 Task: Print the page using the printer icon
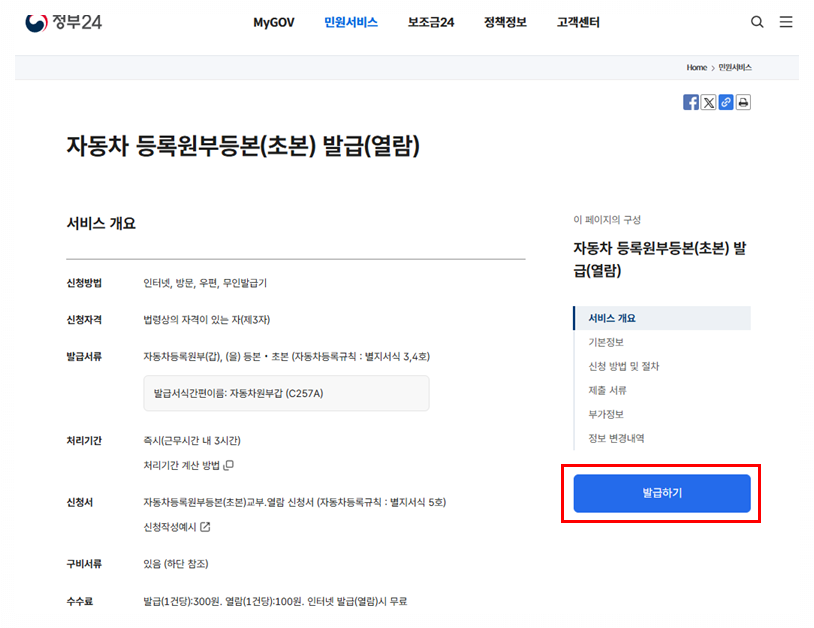[744, 101]
